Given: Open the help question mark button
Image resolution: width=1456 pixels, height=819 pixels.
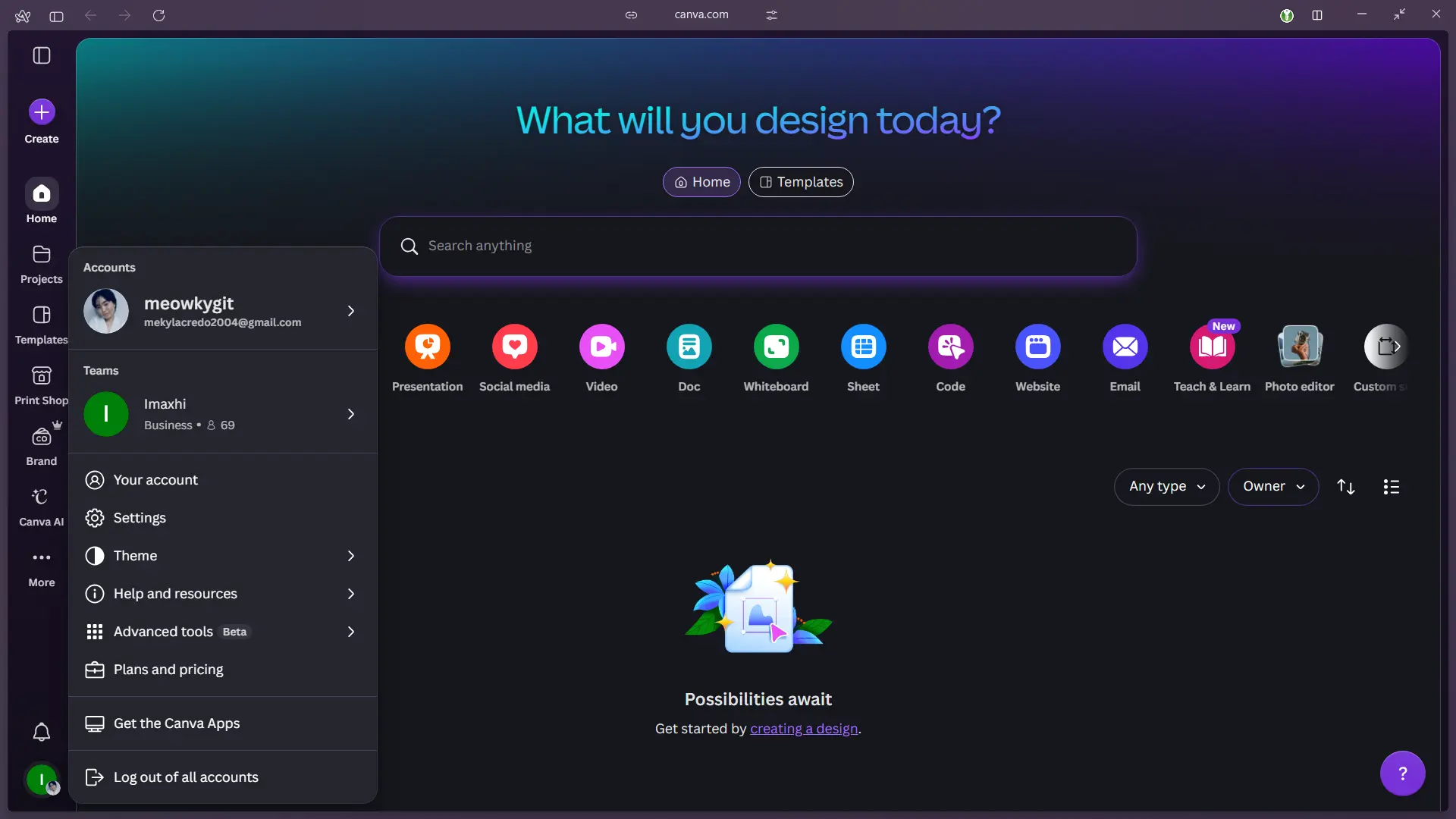Looking at the screenshot, I should (x=1403, y=773).
